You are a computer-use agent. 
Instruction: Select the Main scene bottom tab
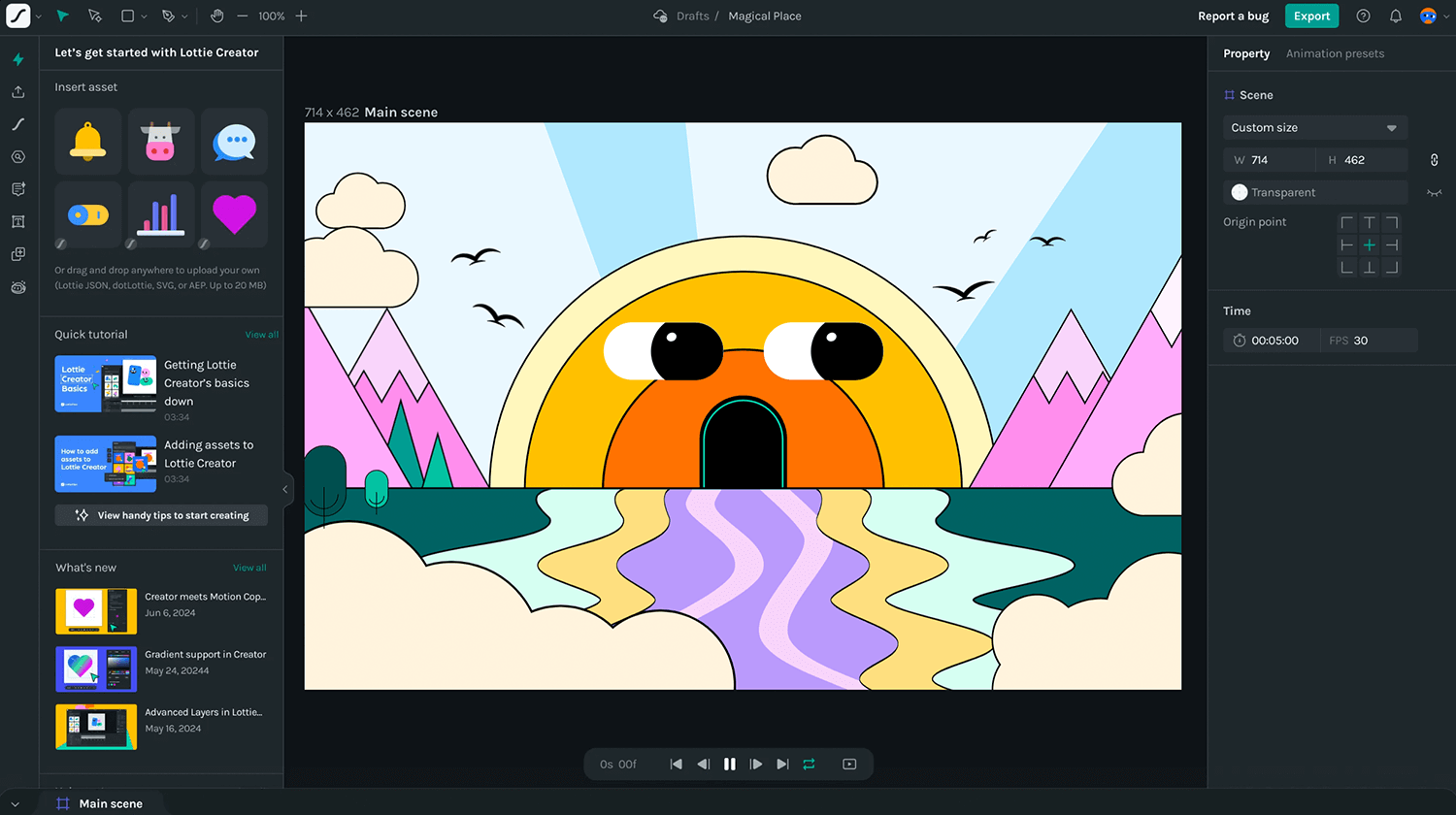pos(99,803)
